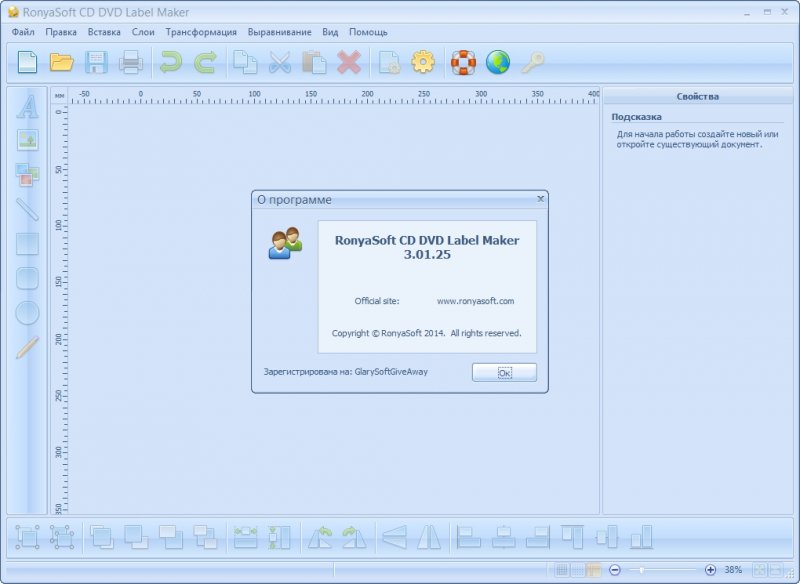Open registration with the key icon
The width and height of the screenshot is (800, 584).
[x=533, y=63]
